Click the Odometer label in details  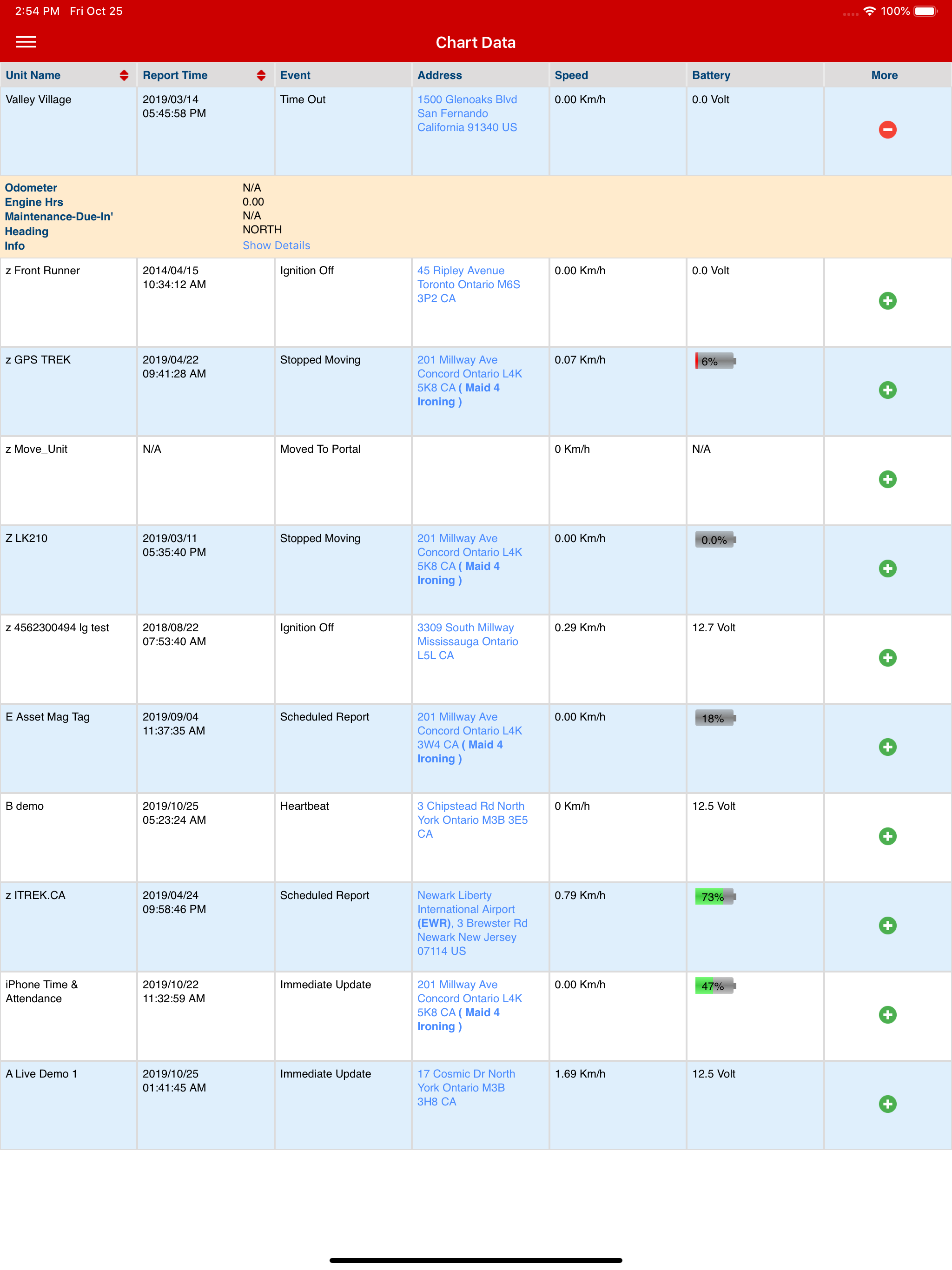(x=31, y=188)
